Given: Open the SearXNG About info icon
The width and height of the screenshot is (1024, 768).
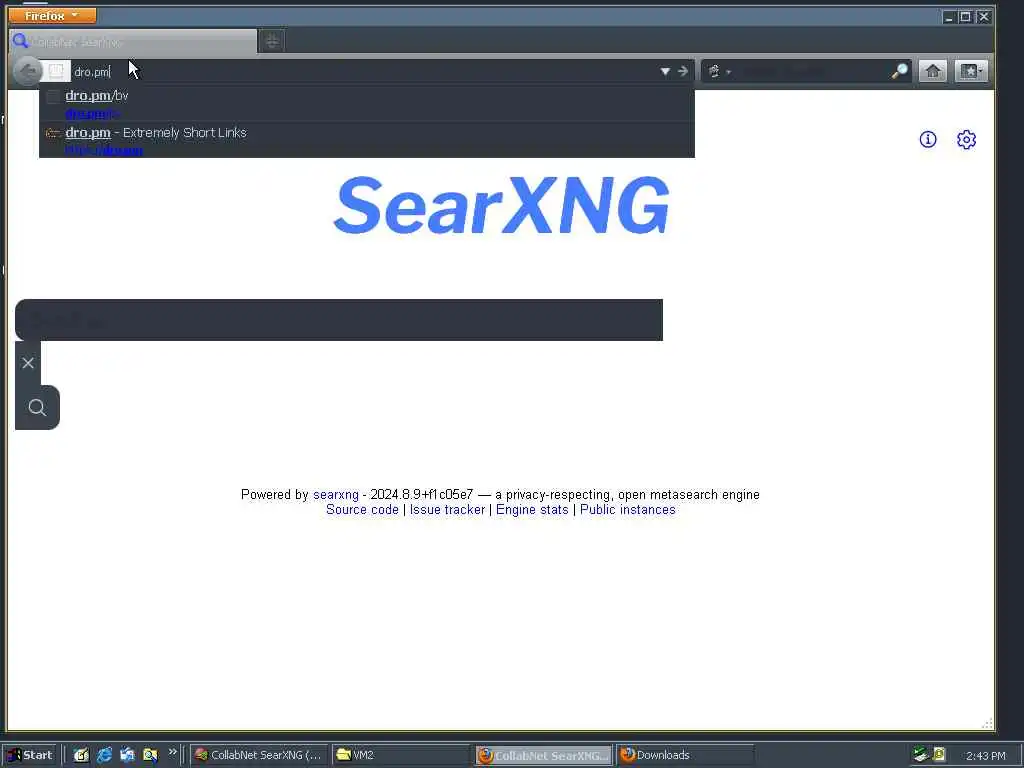Looking at the screenshot, I should click(927, 139).
